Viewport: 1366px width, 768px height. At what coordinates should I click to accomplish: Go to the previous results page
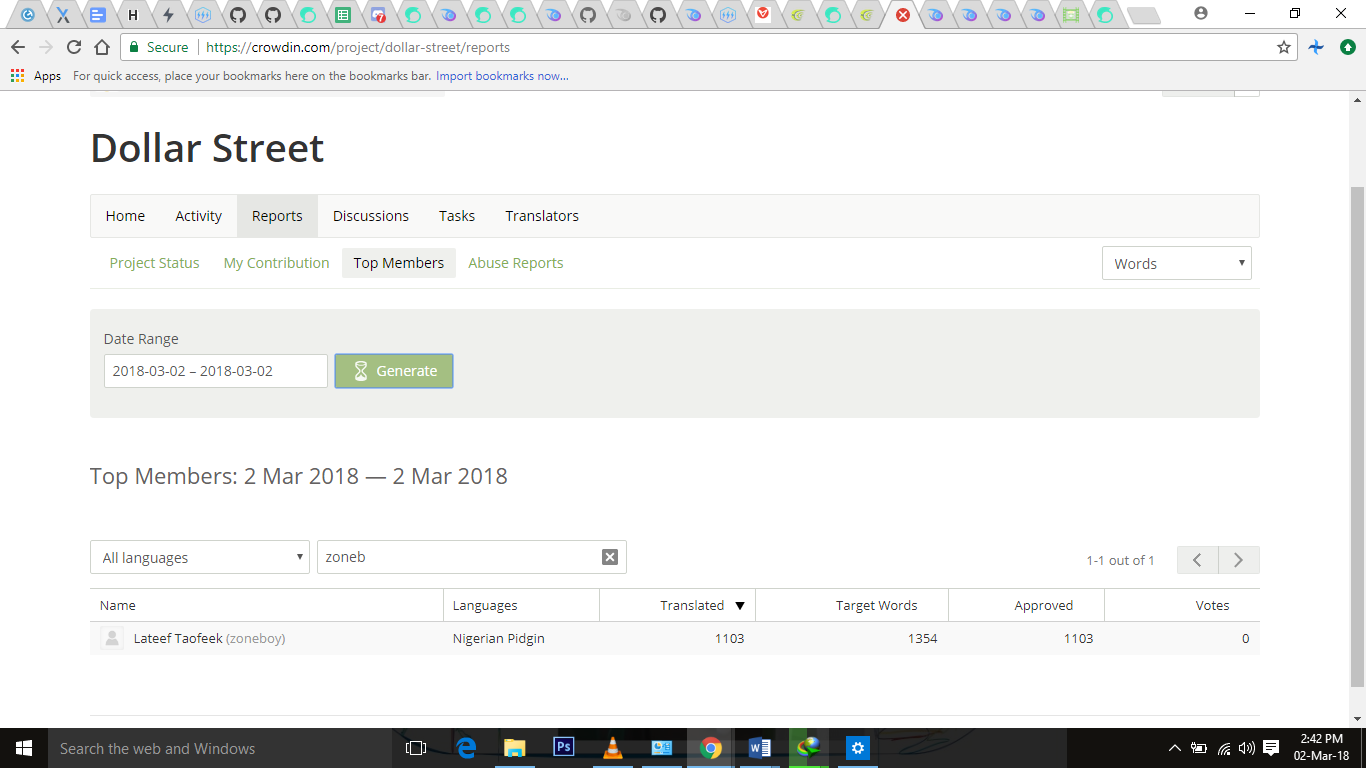[1198, 560]
